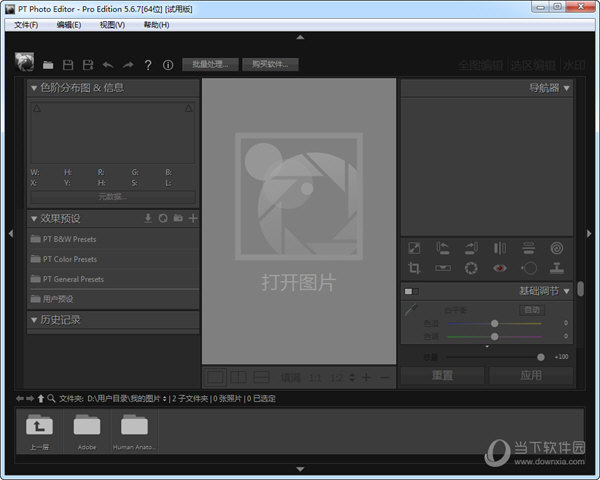600x480 pixels.
Task: Pick the white balance eyedropper
Action: [x=411, y=309]
